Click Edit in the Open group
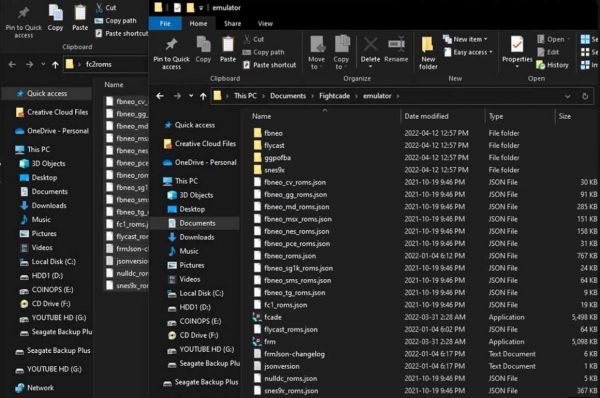Viewport: 600px width, 398px height. (548, 52)
